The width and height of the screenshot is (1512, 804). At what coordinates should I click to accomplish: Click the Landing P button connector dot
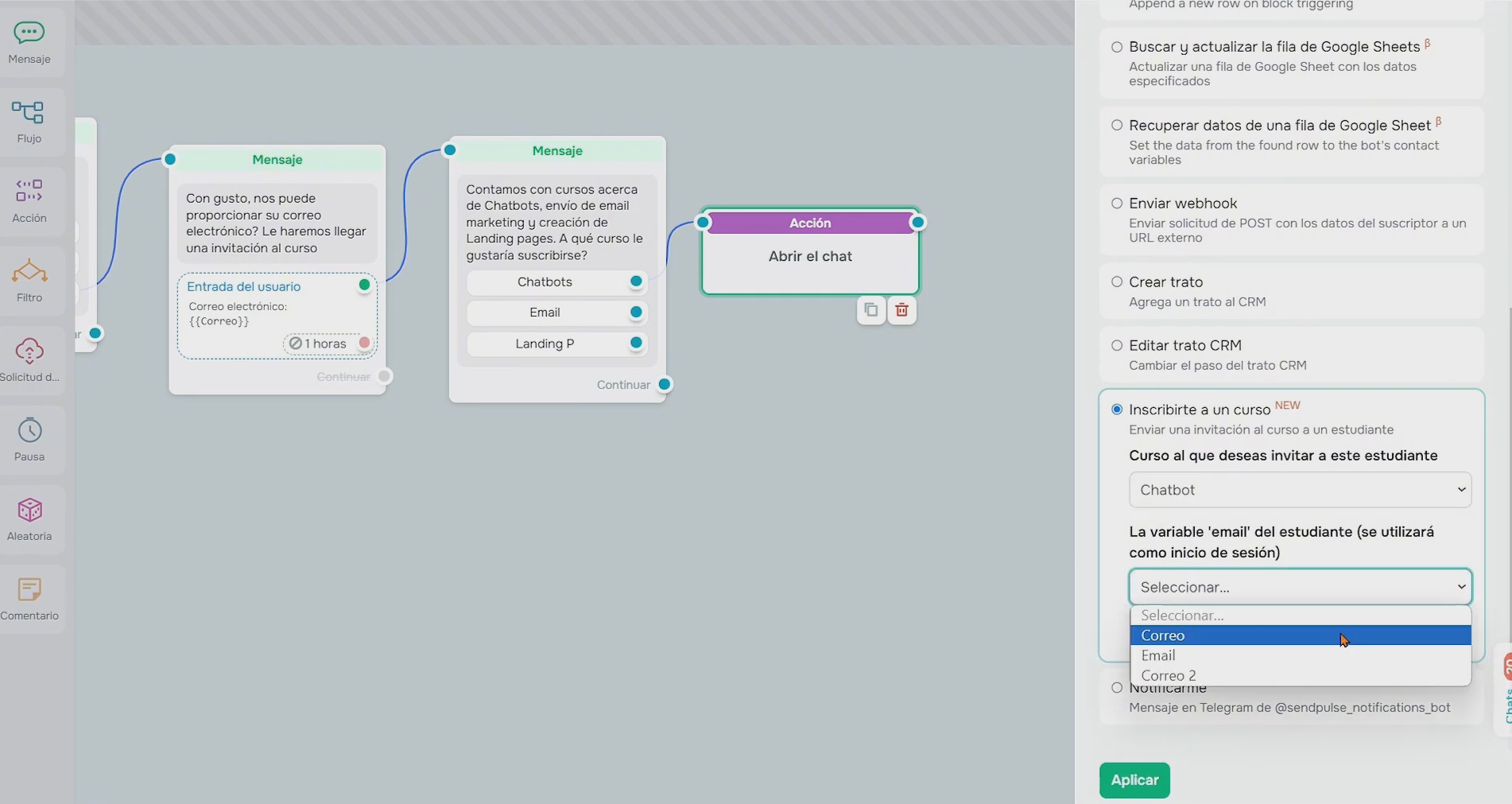point(636,344)
